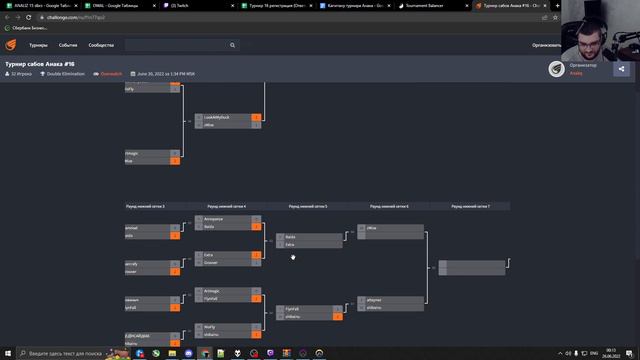Reload the page with the refresh icon
This screenshot has height=360, width=640.
coord(29,18)
